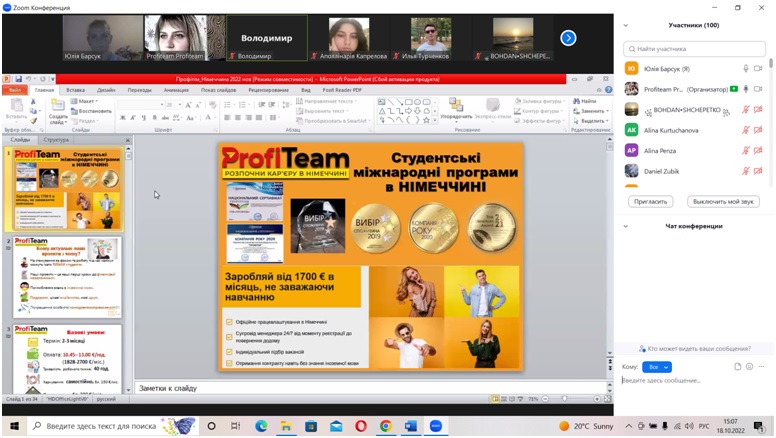Open the chat emoji picker icon
The height and width of the screenshot is (438, 776).
(749, 367)
